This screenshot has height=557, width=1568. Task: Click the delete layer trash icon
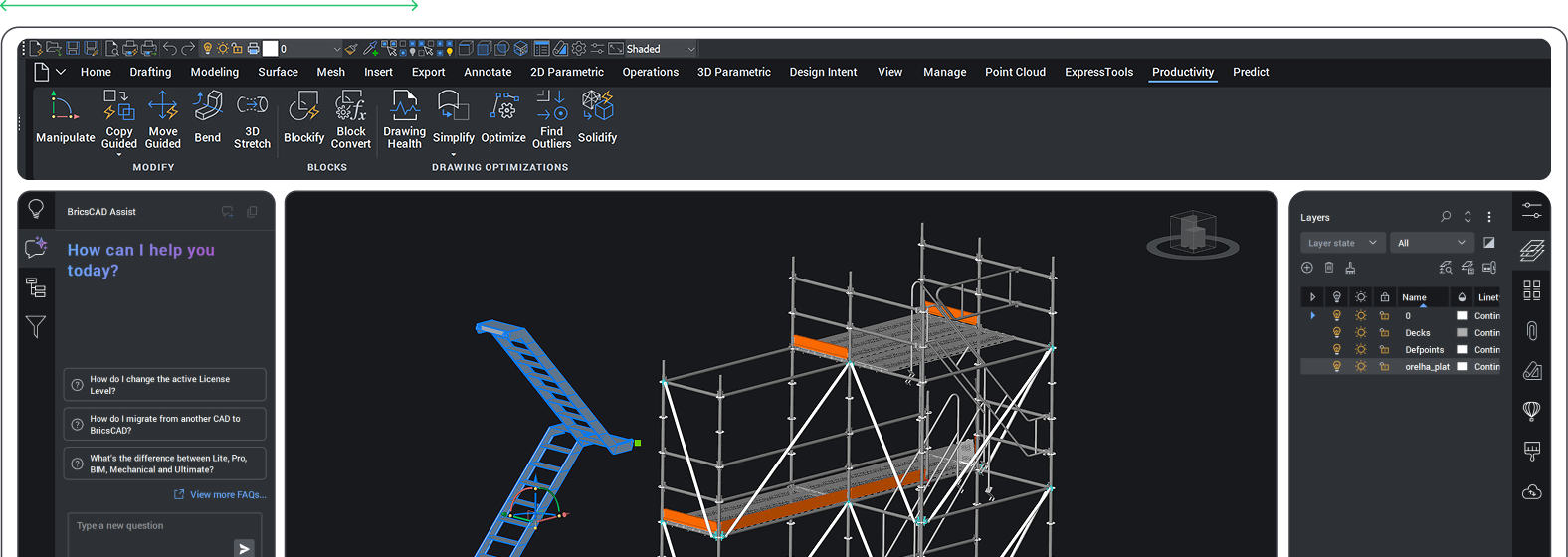coord(1329,268)
